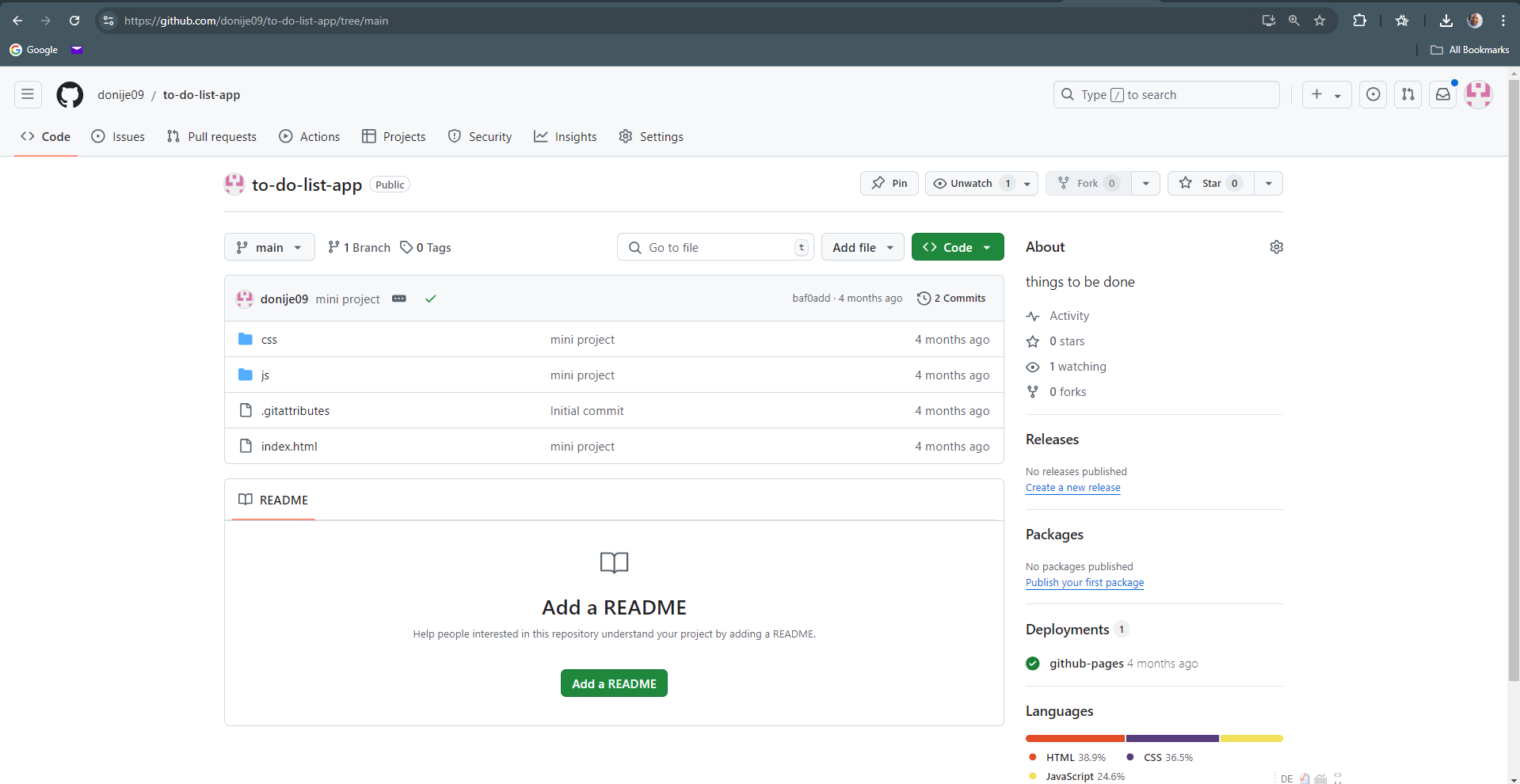
Task: Open the Projects tab
Action: click(x=394, y=137)
